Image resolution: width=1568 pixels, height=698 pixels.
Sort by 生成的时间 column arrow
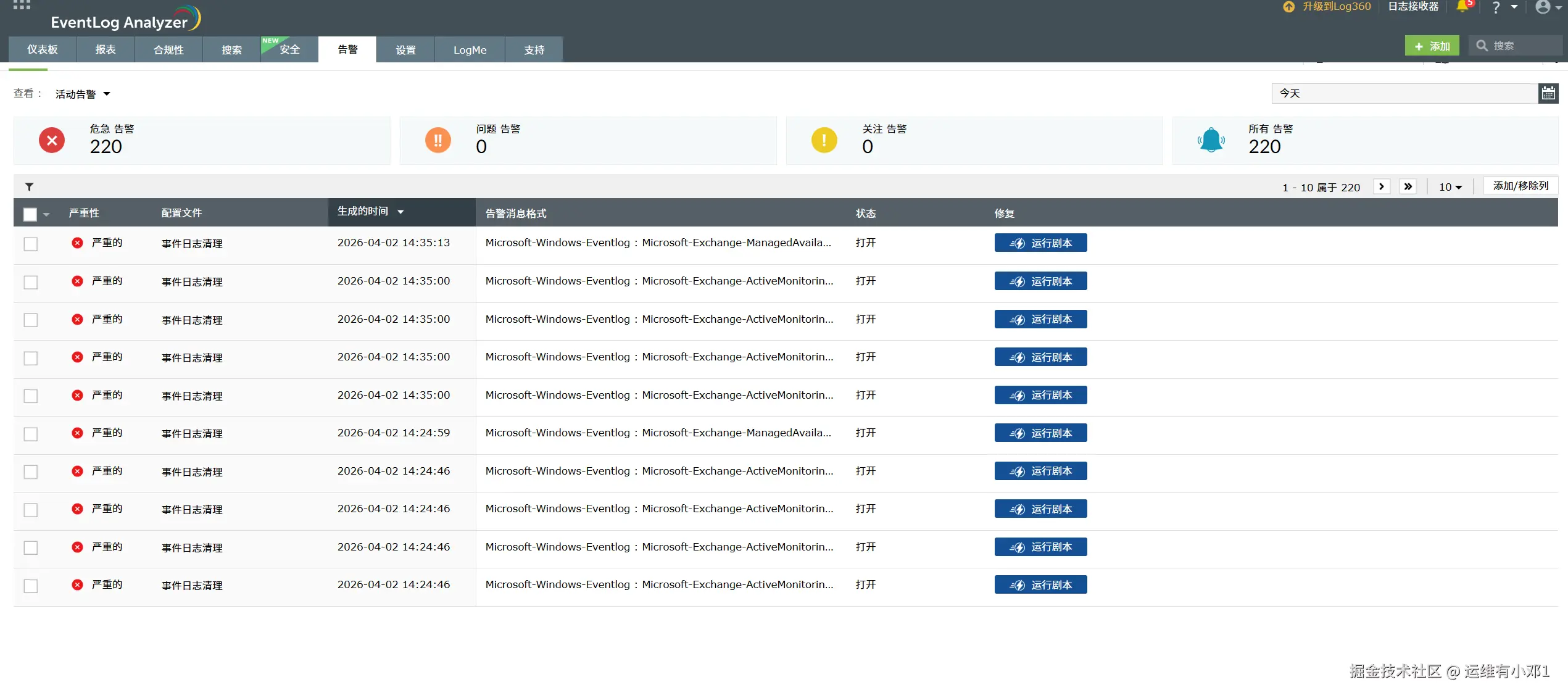(400, 212)
